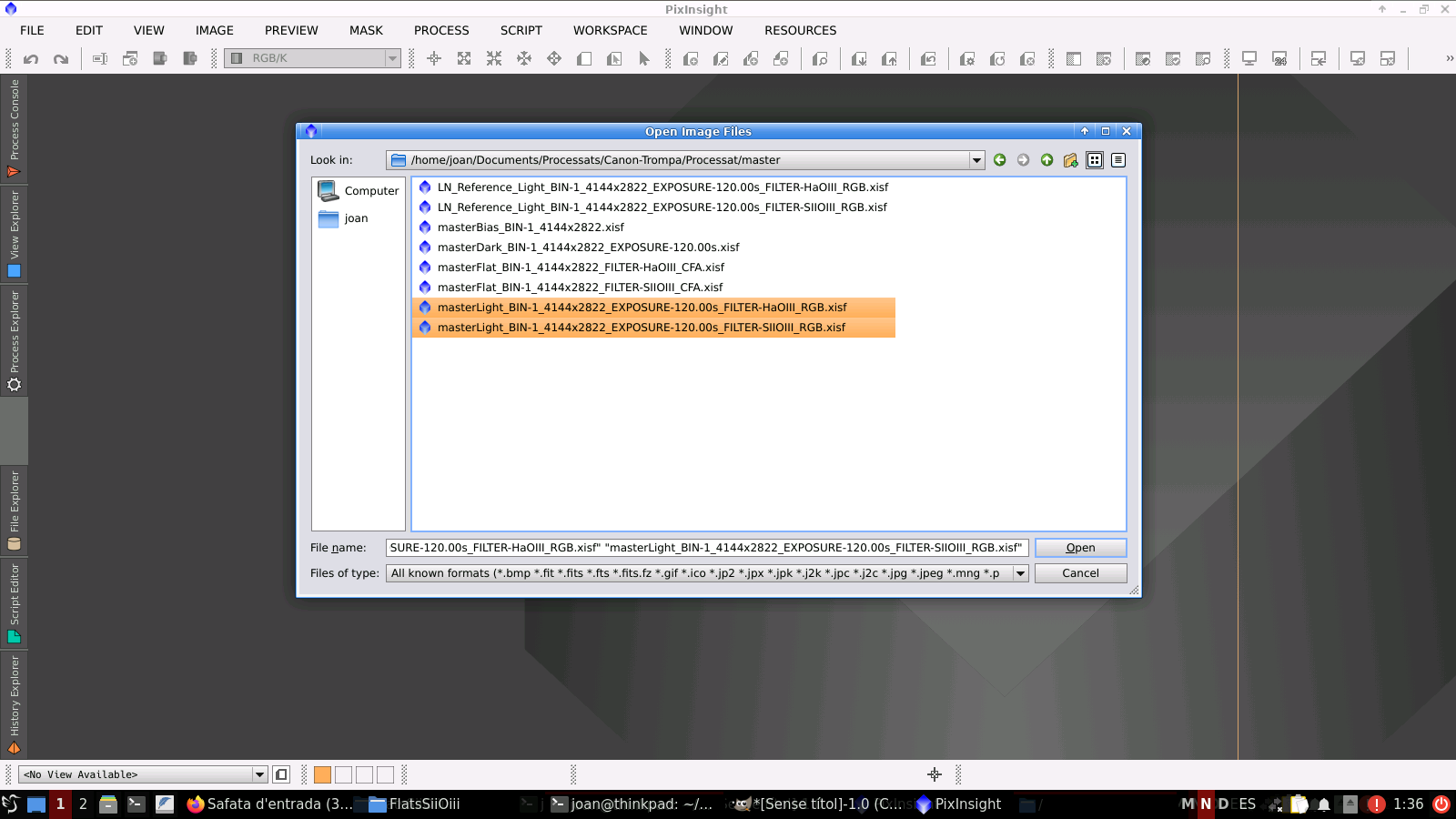
Task: Navigate up to the parent directory
Action: 1046,160
